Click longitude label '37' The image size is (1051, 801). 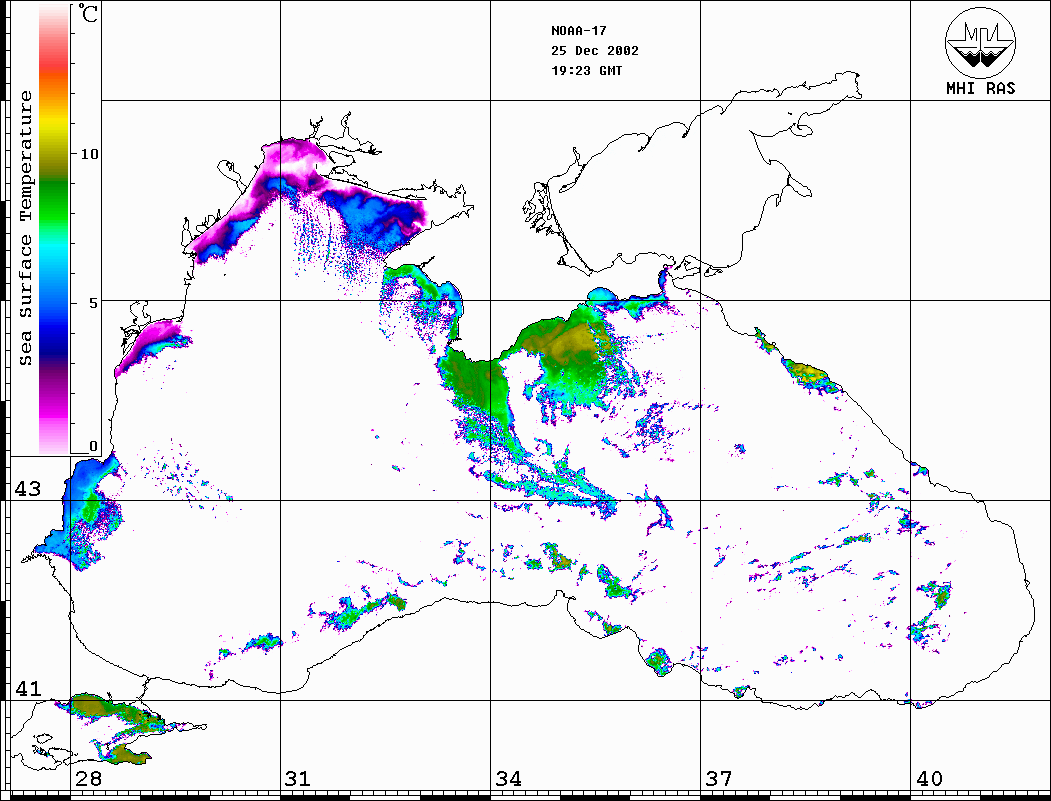[x=719, y=778]
